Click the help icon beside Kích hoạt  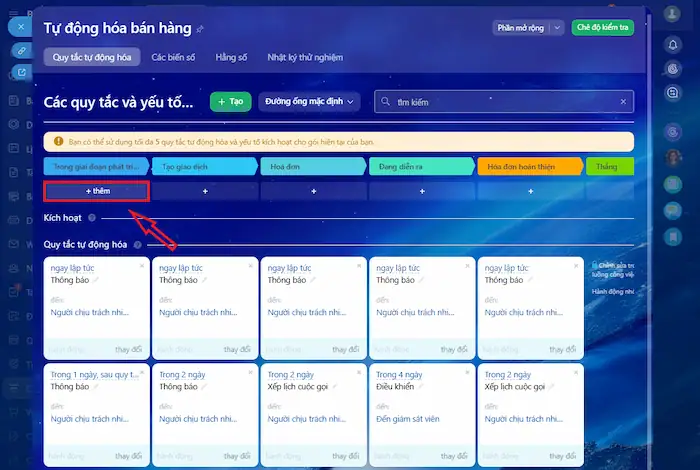tap(92, 218)
